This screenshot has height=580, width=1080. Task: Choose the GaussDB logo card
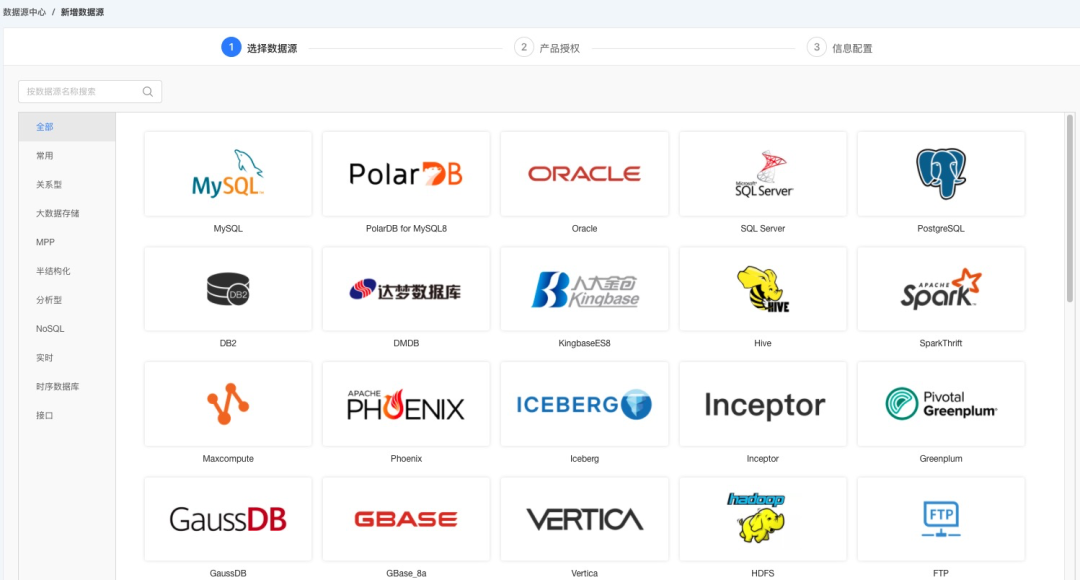coord(228,519)
